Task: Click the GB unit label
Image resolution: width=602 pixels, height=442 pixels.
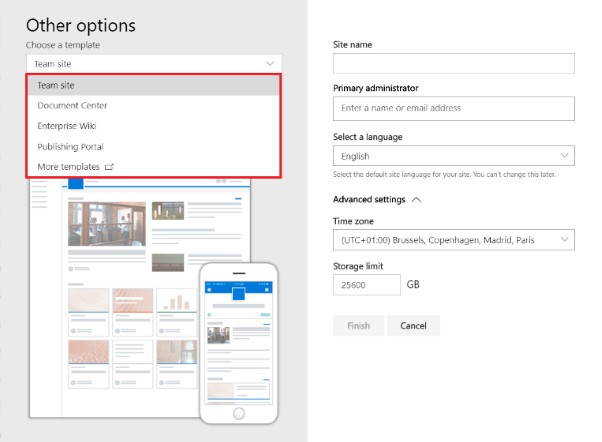Action: 413,285
